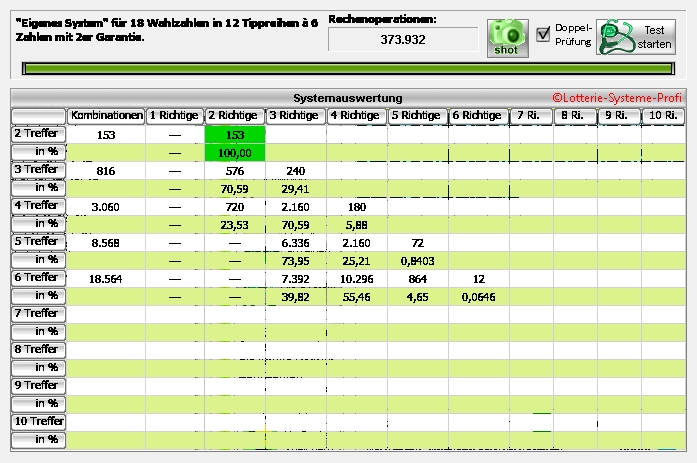Click the 10 Ri. column header

663,116
